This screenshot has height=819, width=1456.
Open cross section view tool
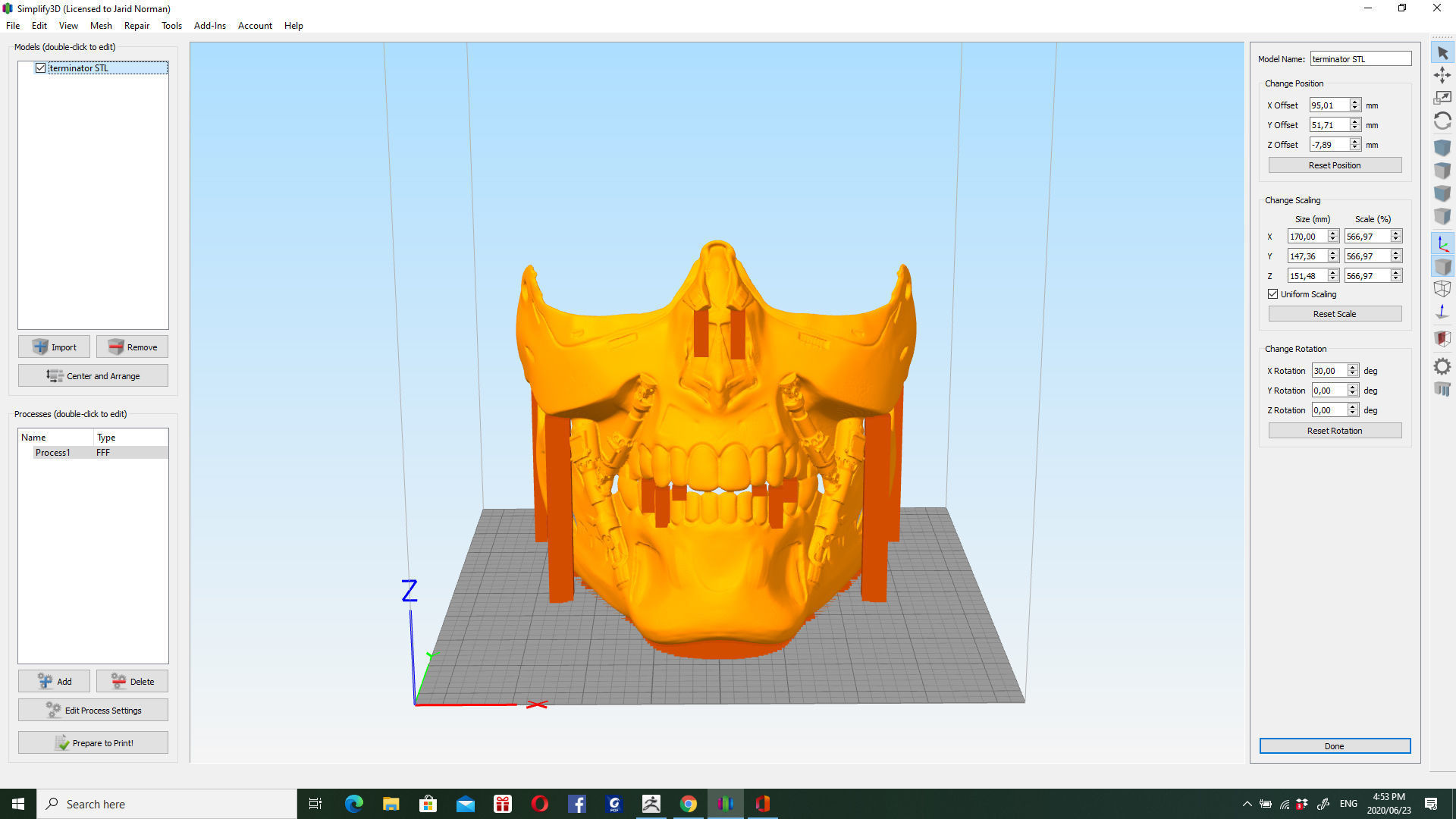[1442, 339]
